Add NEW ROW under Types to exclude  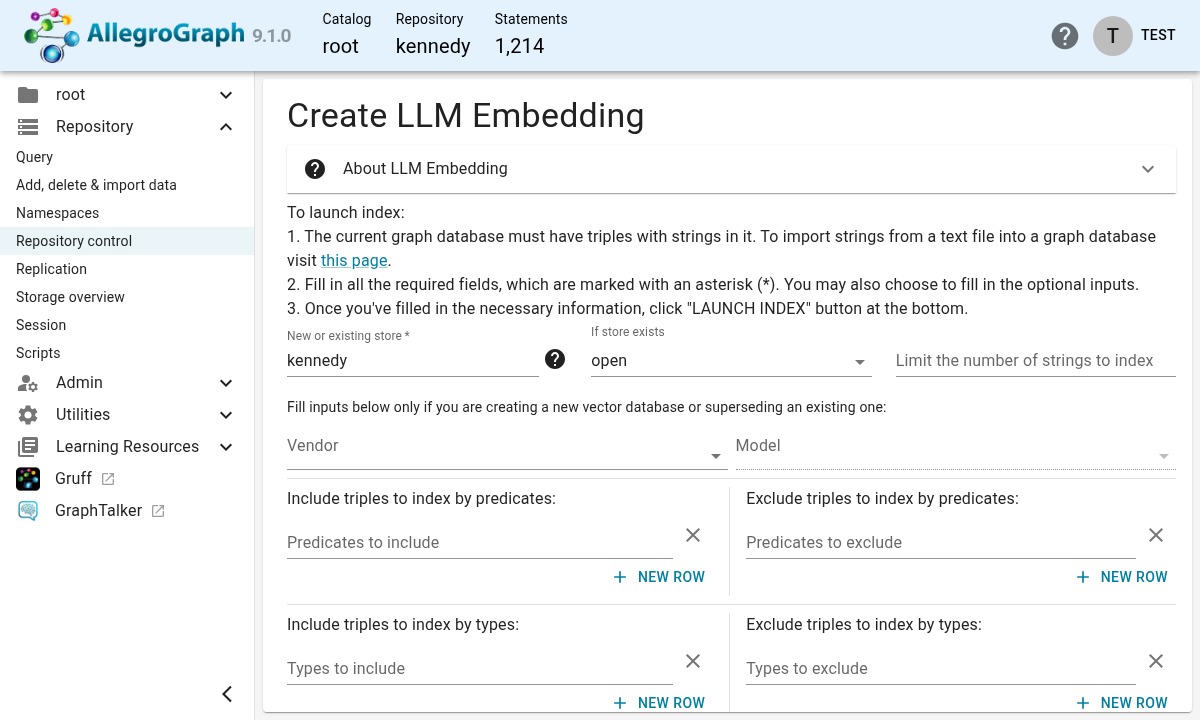tap(1122, 703)
